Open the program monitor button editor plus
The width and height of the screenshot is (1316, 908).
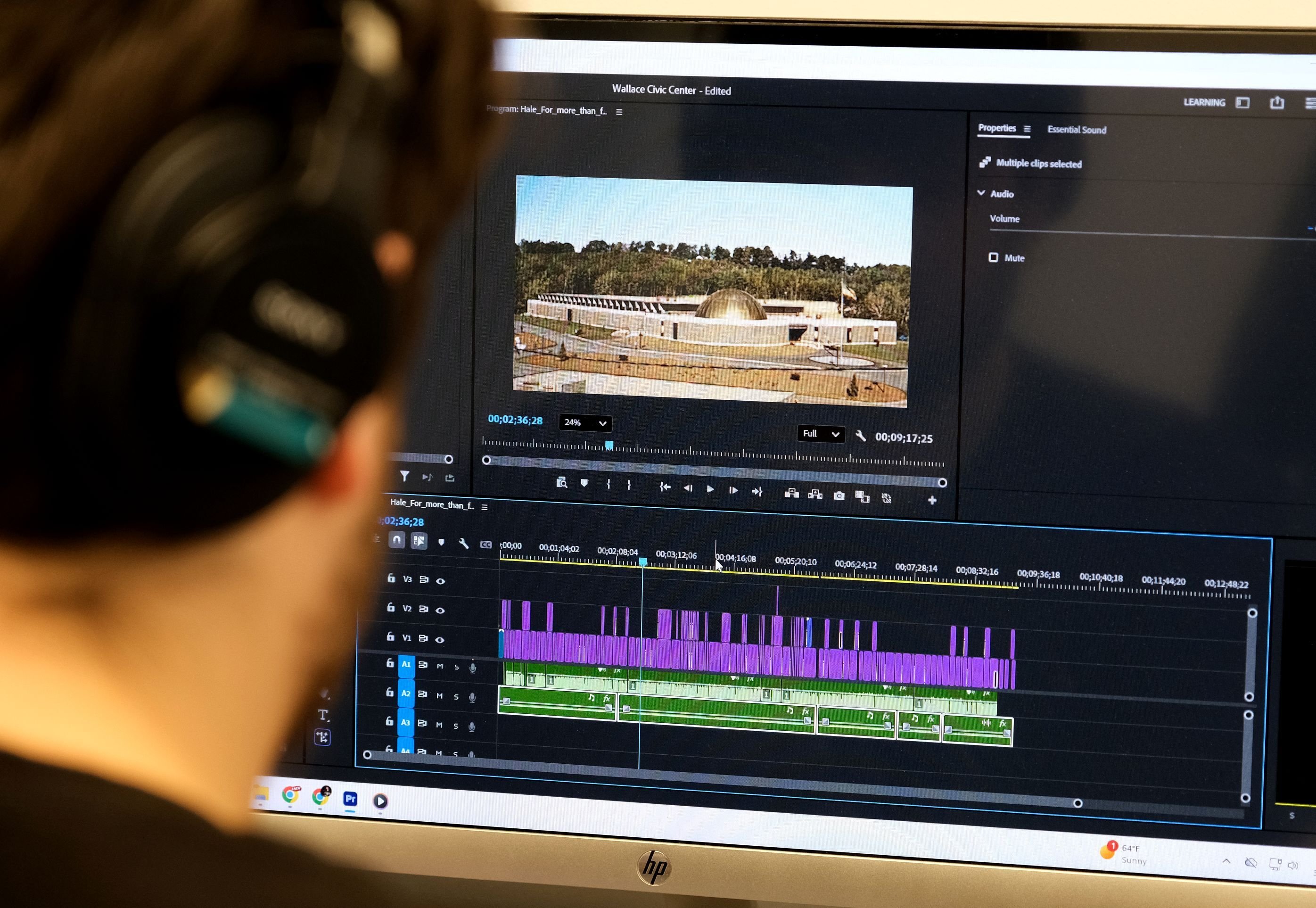click(x=932, y=500)
